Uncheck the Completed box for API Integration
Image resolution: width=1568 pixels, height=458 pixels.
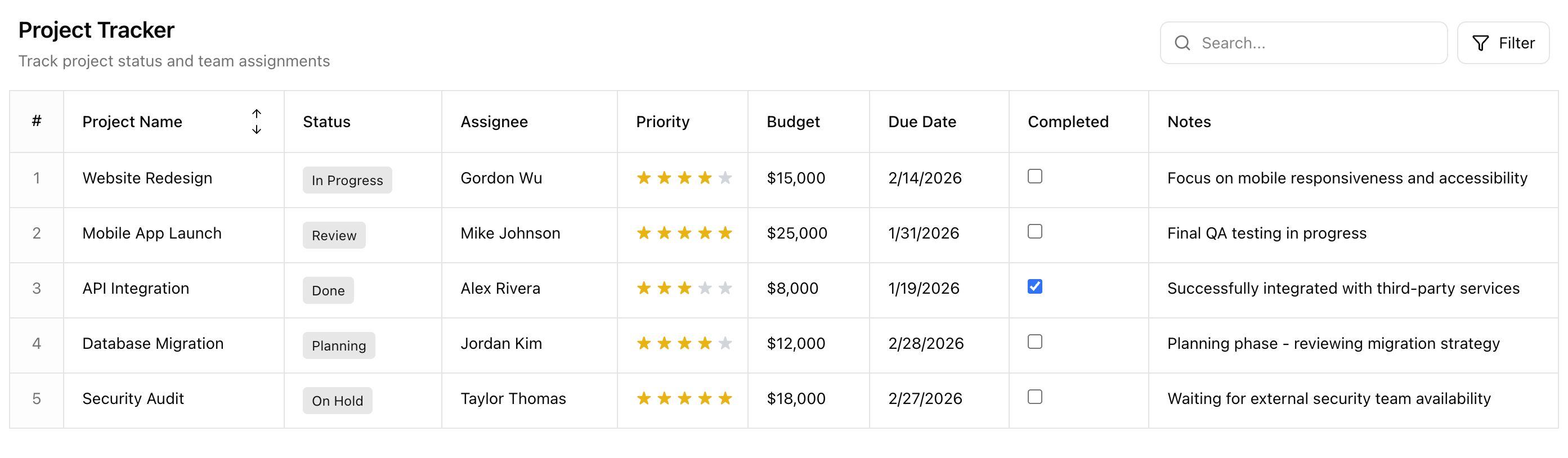point(1035,286)
